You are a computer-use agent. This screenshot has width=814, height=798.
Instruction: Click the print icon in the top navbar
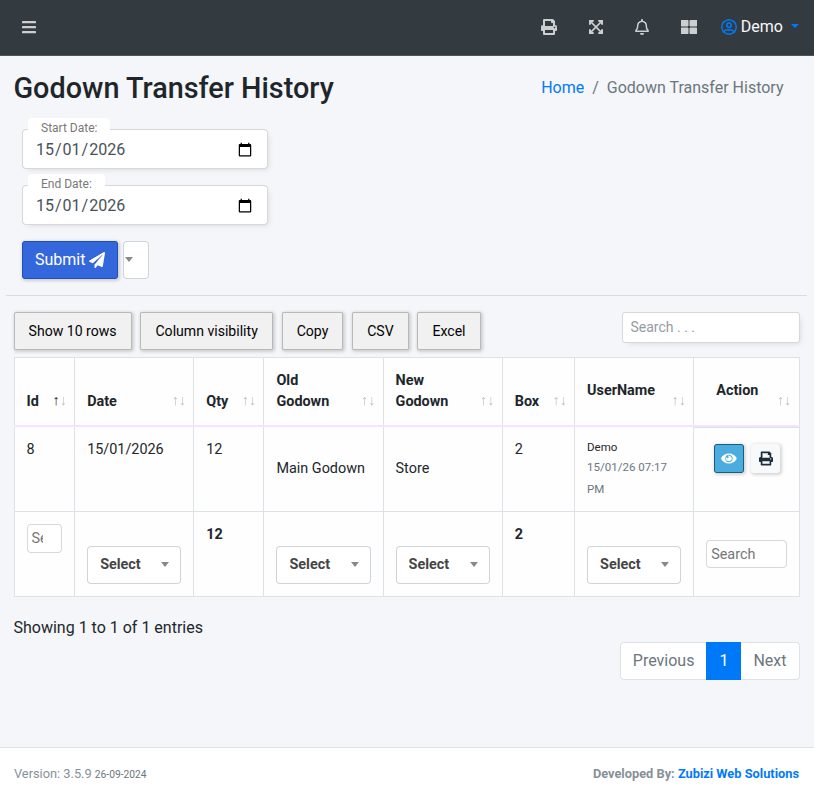point(548,27)
